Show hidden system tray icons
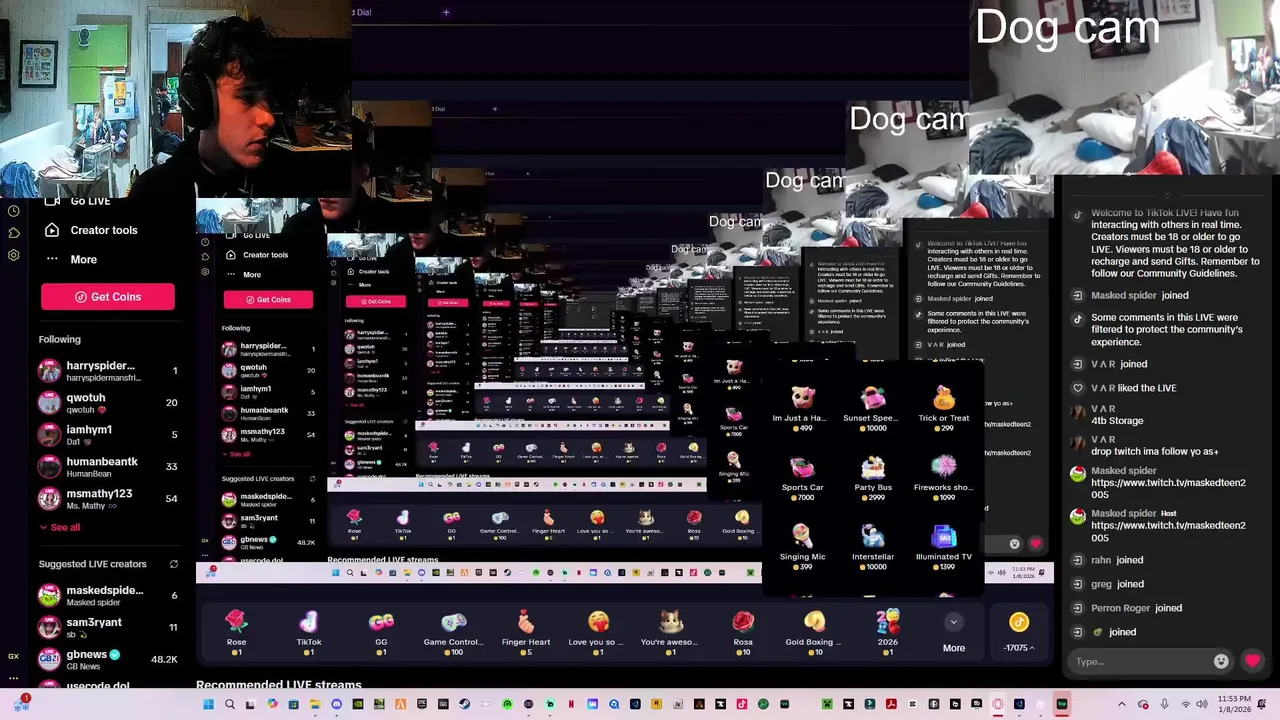 (x=1121, y=705)
